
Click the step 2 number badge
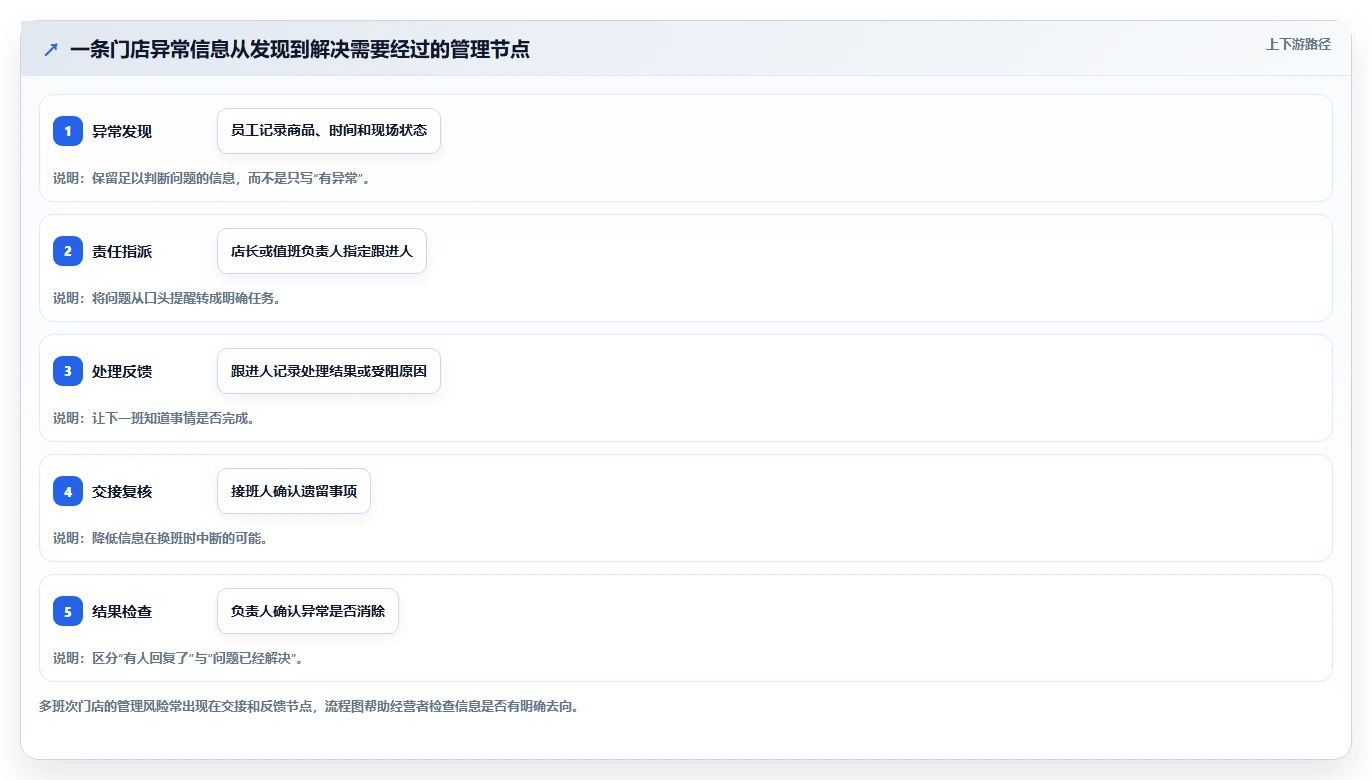(68, 251)
